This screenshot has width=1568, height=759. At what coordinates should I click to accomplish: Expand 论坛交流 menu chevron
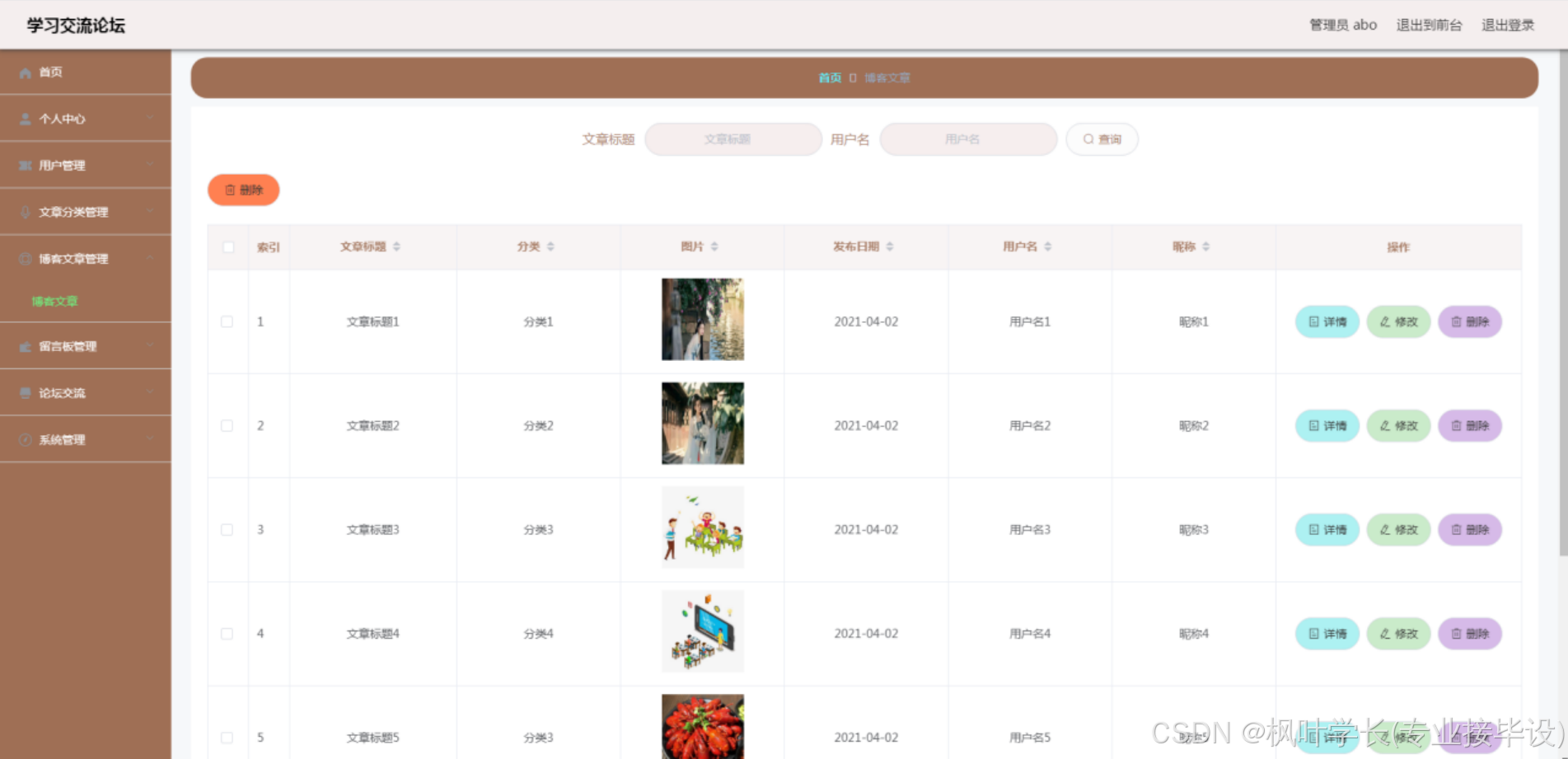[150, 392]
